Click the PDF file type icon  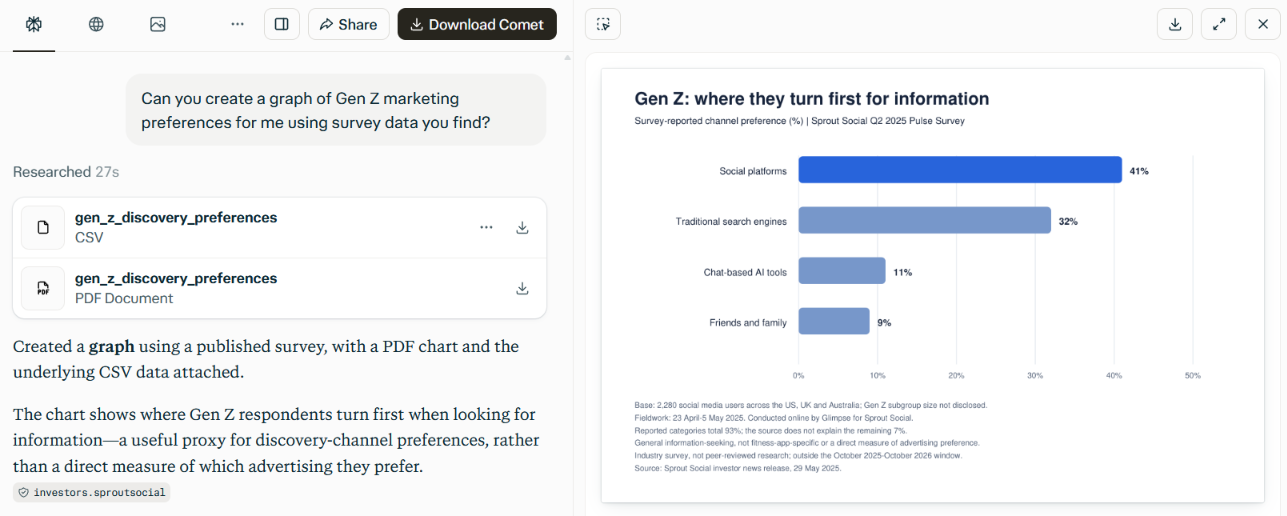tap(43, 288)
